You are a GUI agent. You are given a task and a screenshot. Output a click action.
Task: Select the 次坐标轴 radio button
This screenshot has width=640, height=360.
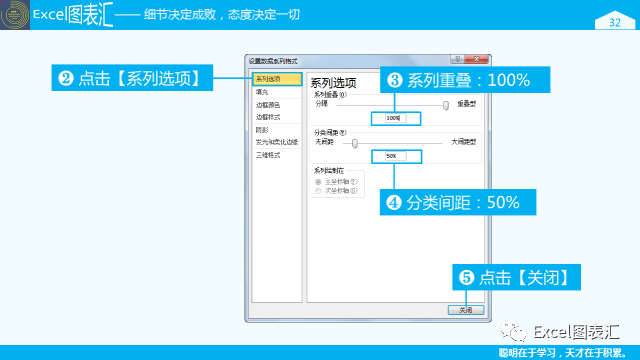[x=318, y=191]
